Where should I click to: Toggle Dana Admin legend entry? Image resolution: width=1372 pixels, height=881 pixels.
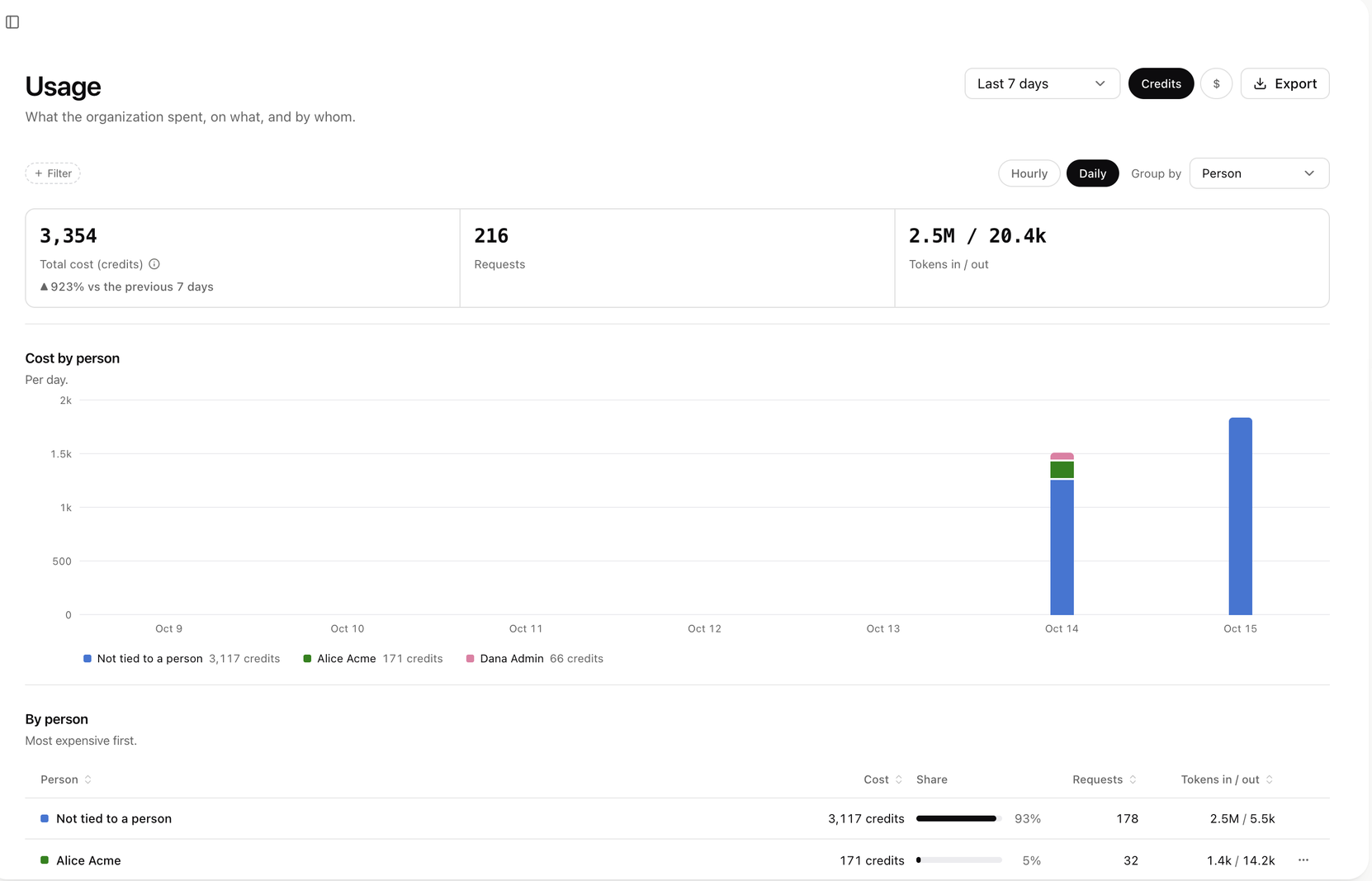tap(535, 659)
